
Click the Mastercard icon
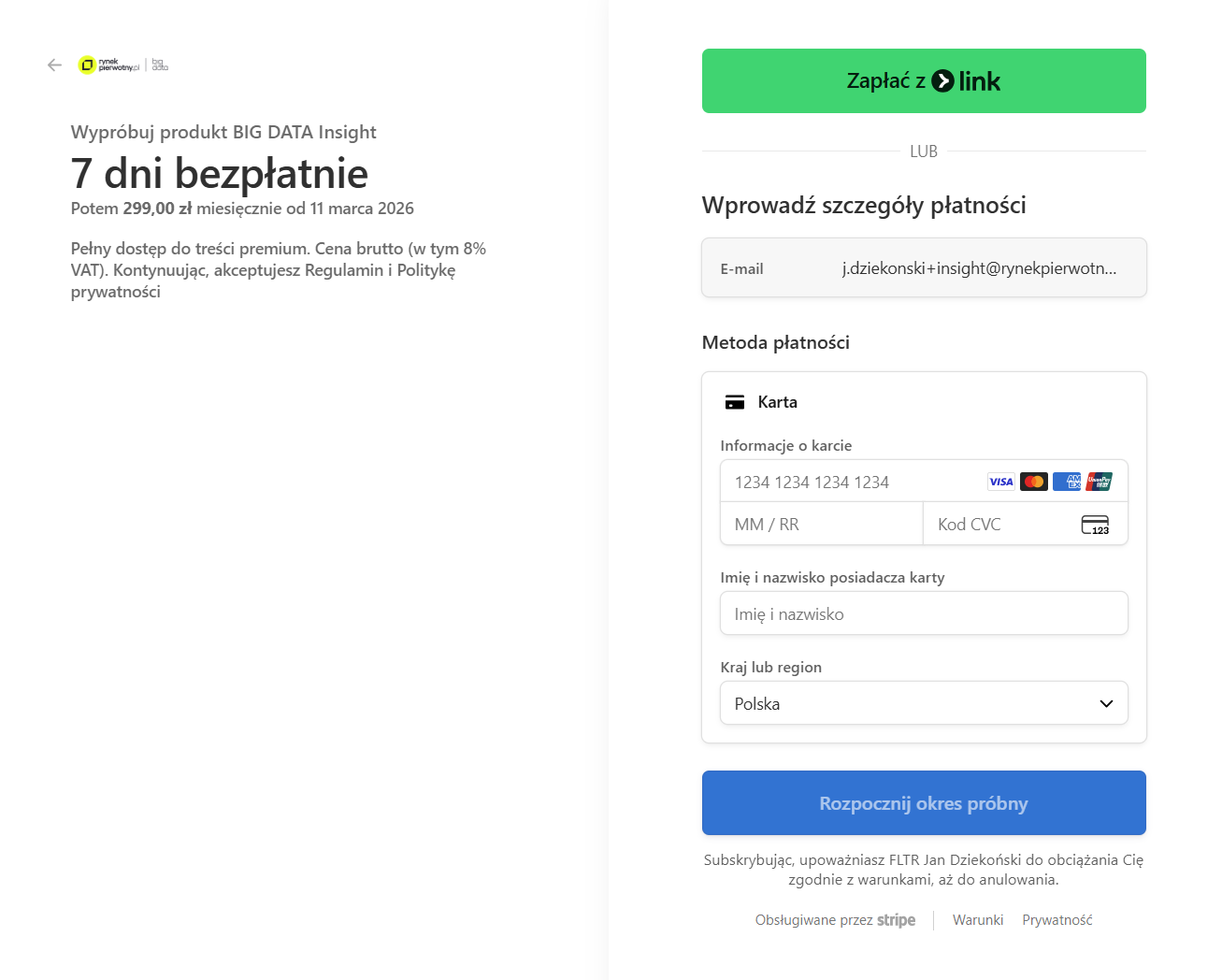coord(1033,482)
